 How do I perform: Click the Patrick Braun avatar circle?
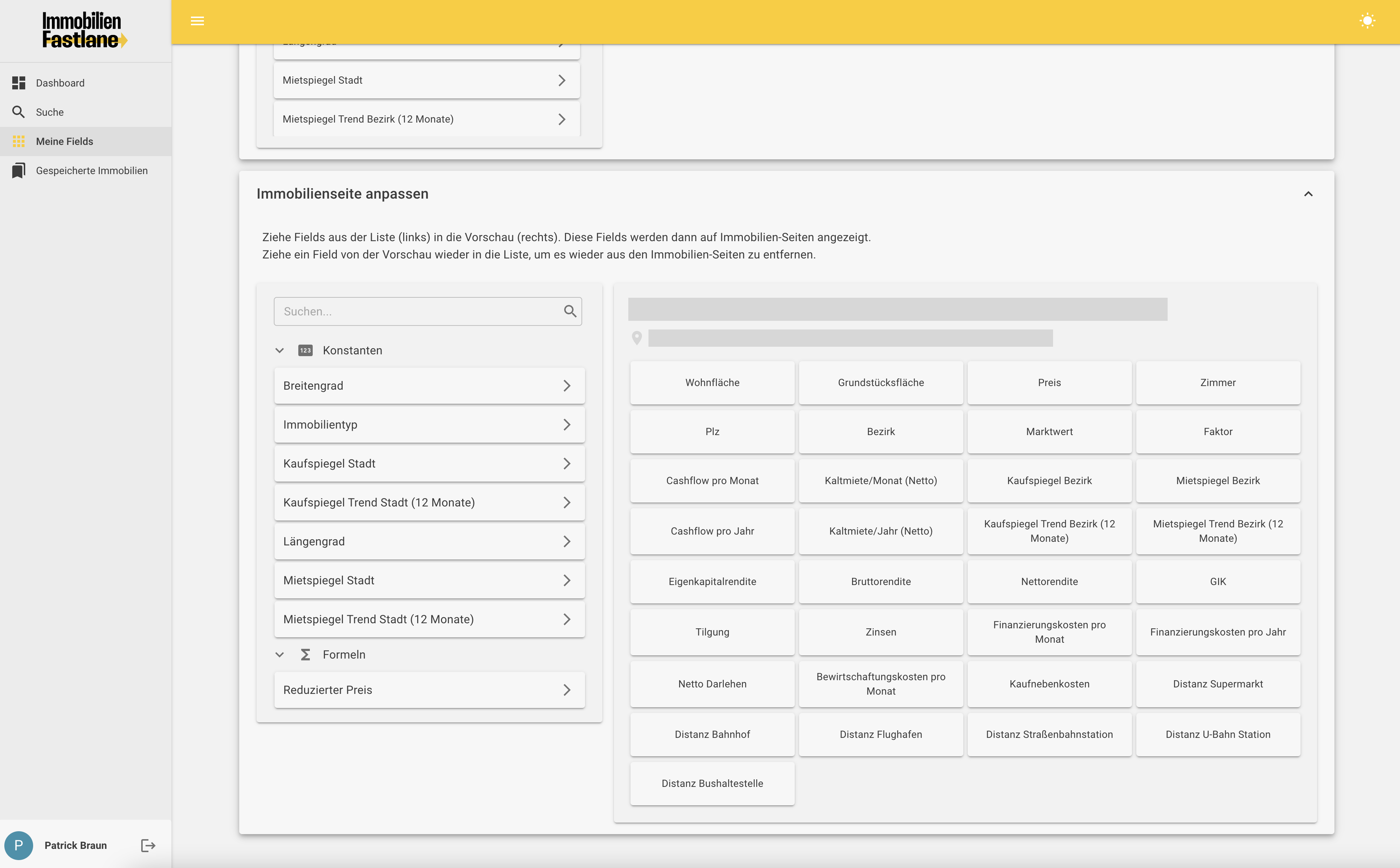pyautogui.click(x=18, y=845)
